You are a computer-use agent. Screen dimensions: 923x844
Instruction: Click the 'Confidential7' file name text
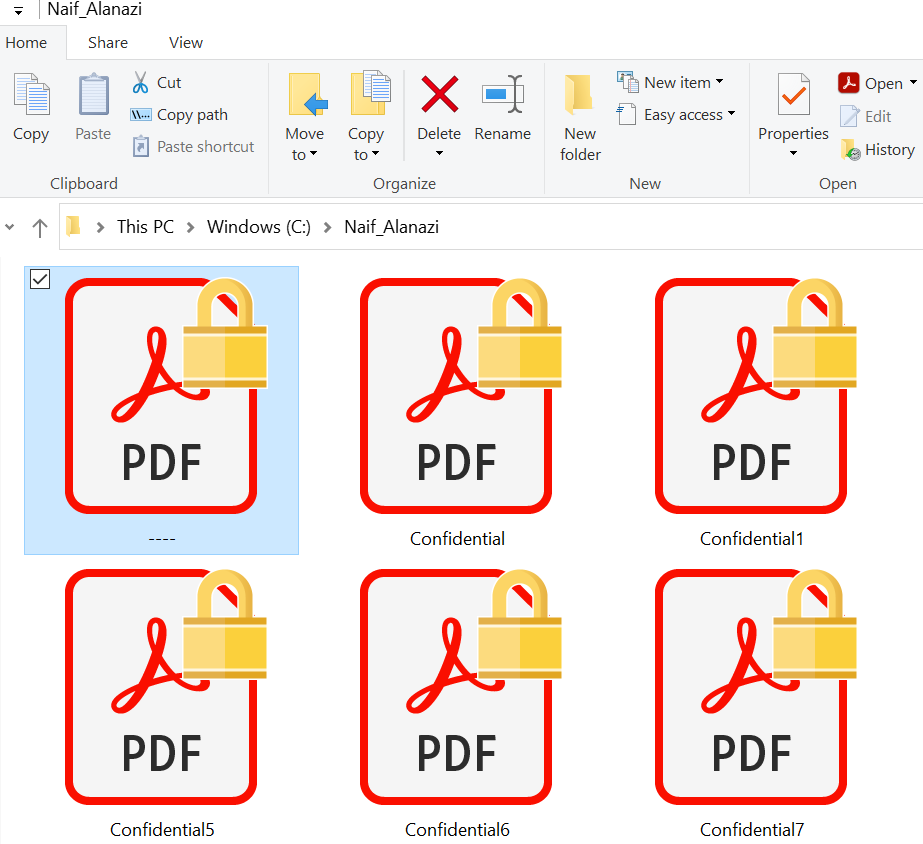pos(752,830)
